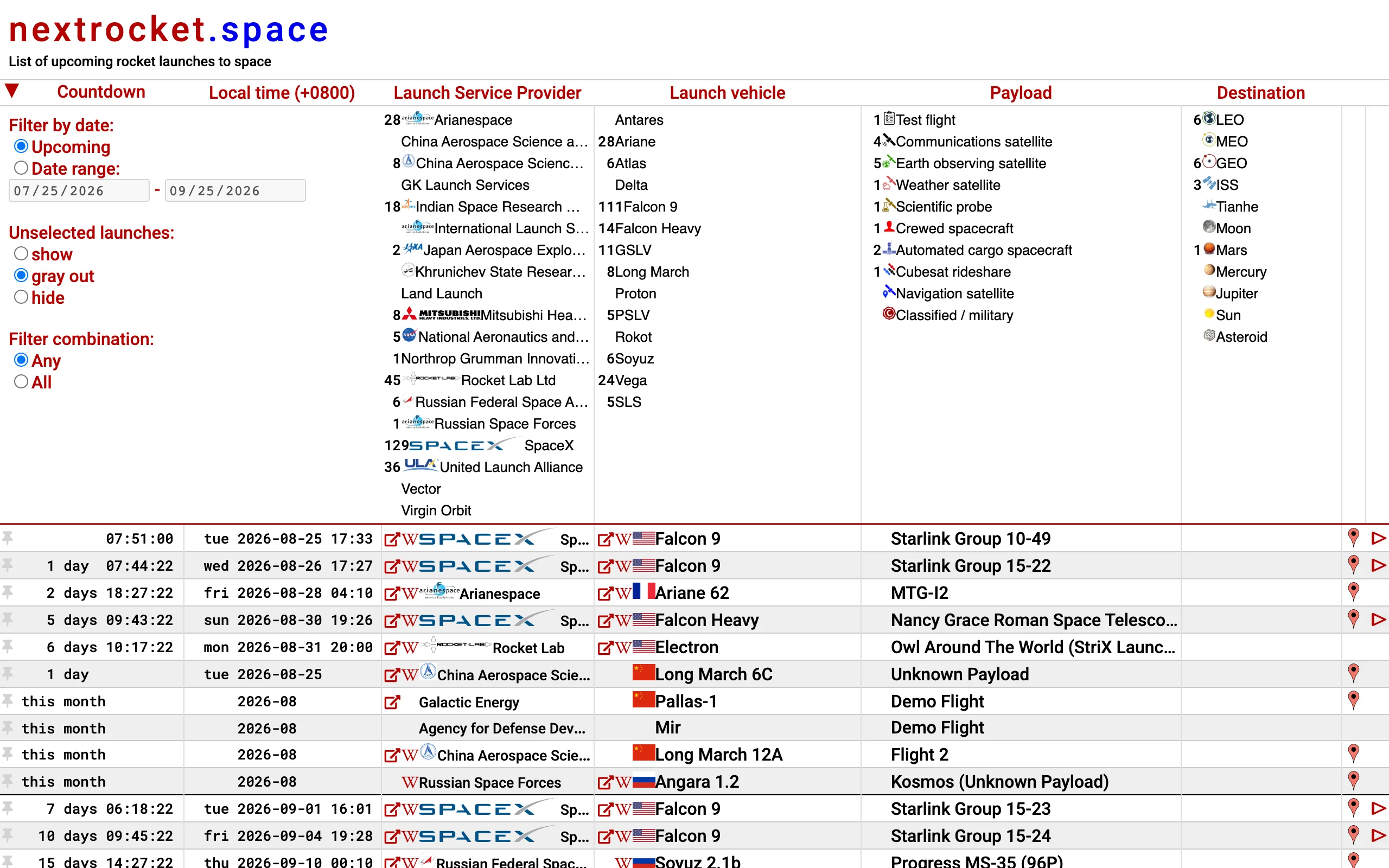1389x868 pixels.
Task: Click the Local time (+0800) column header
Action: pyautogui.click(x=282, y=92)
